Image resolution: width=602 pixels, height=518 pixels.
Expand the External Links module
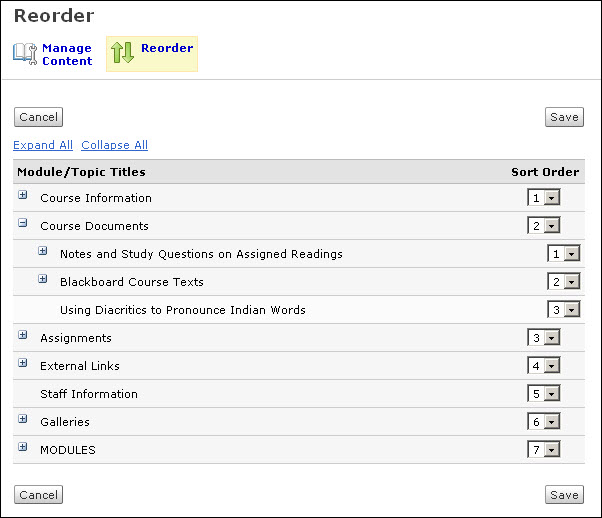pos(23,364)
